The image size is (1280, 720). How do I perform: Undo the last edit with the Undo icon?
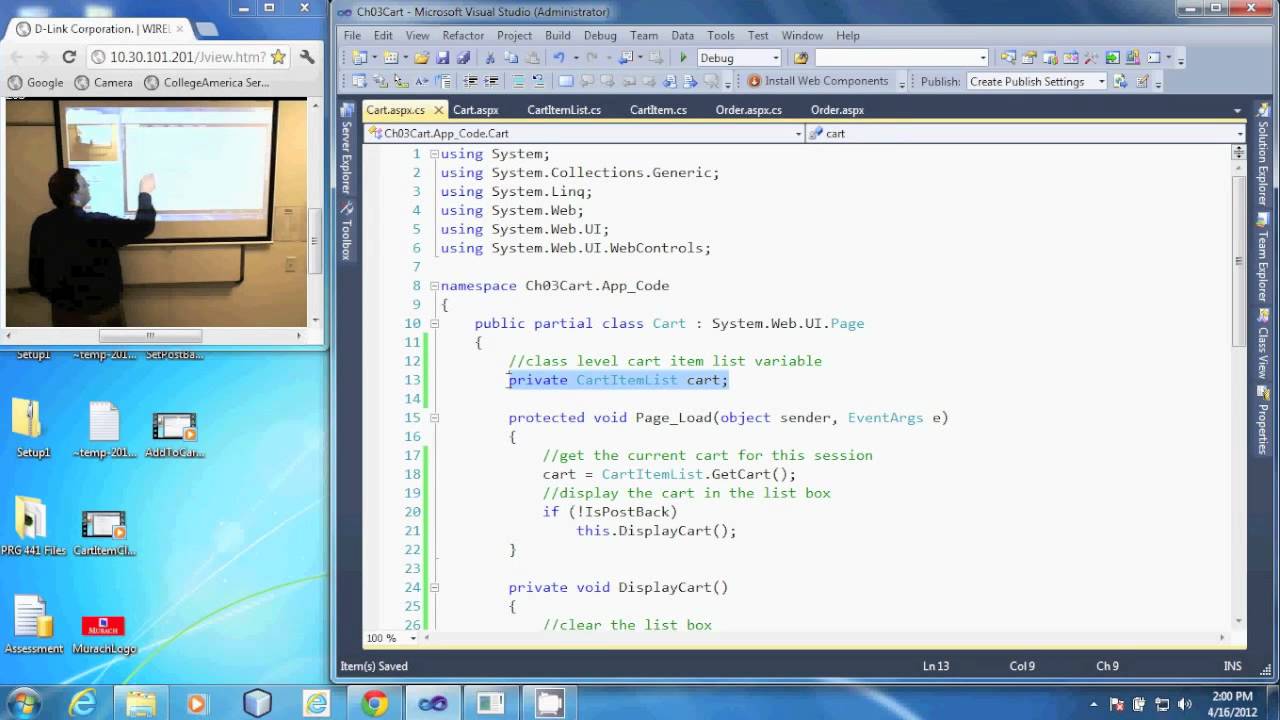[559, 58]
